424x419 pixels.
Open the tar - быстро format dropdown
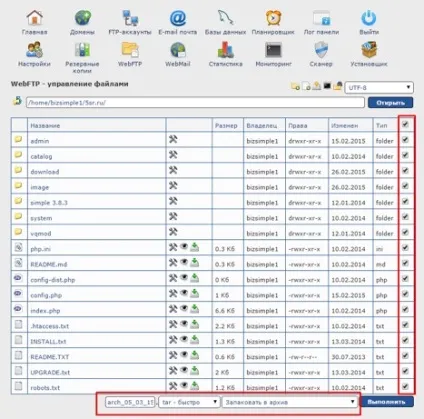click(189, 402)
